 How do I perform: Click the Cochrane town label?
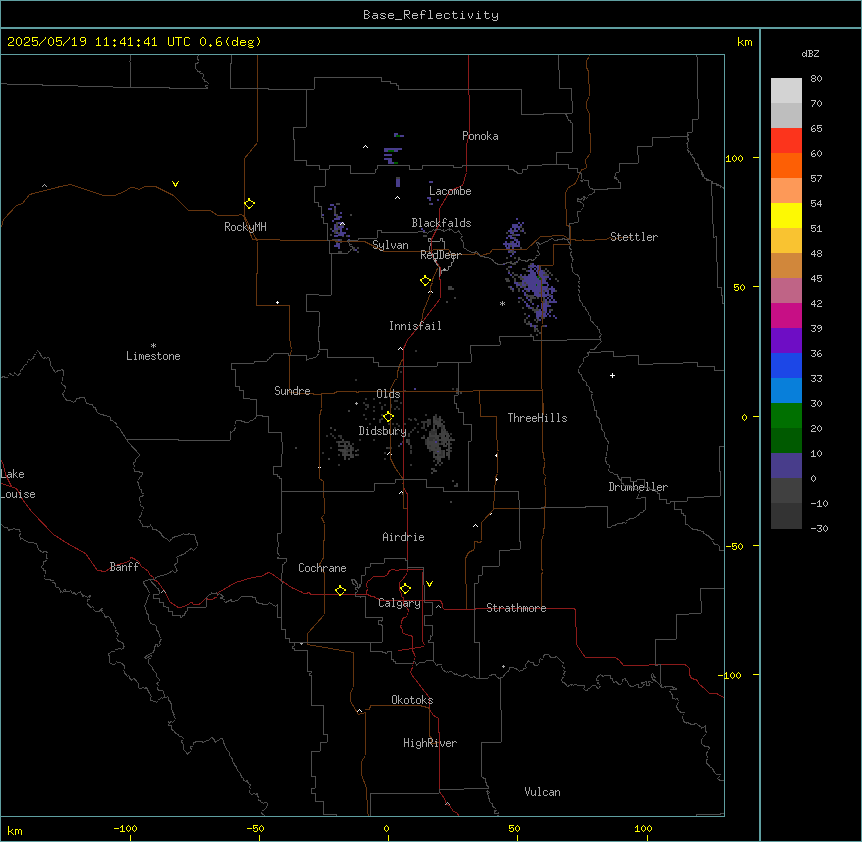click(322, 568)
